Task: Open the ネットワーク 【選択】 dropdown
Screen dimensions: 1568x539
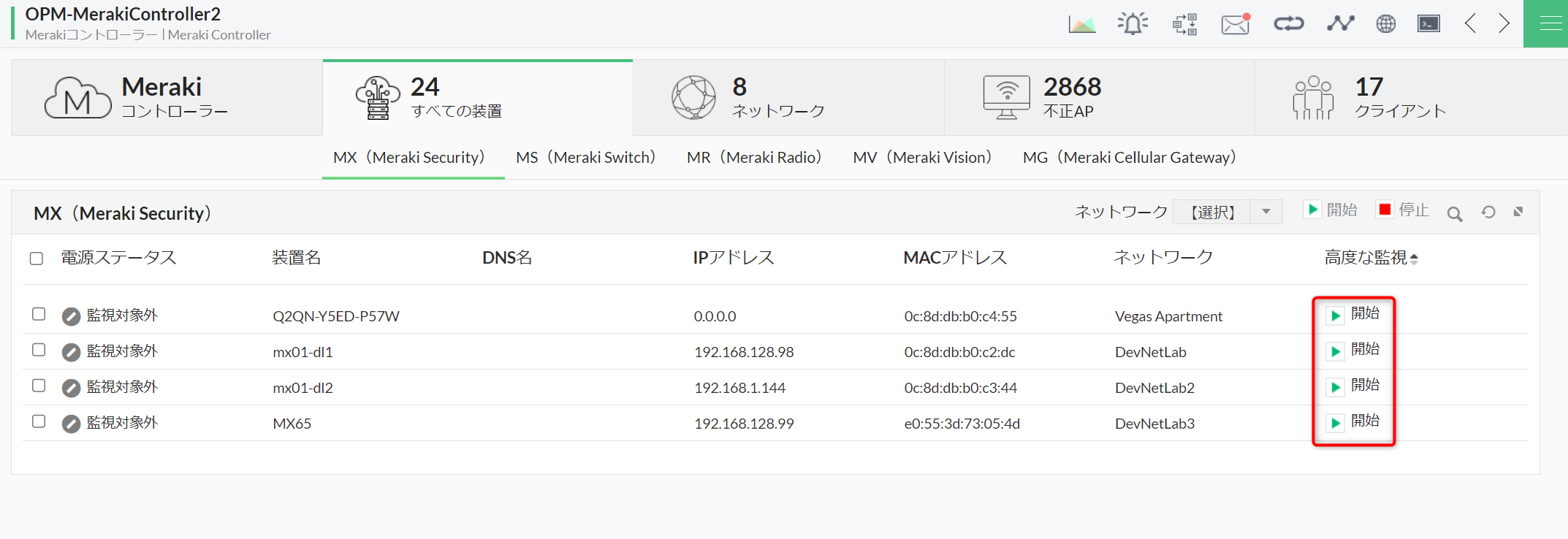Action: 1228,212
